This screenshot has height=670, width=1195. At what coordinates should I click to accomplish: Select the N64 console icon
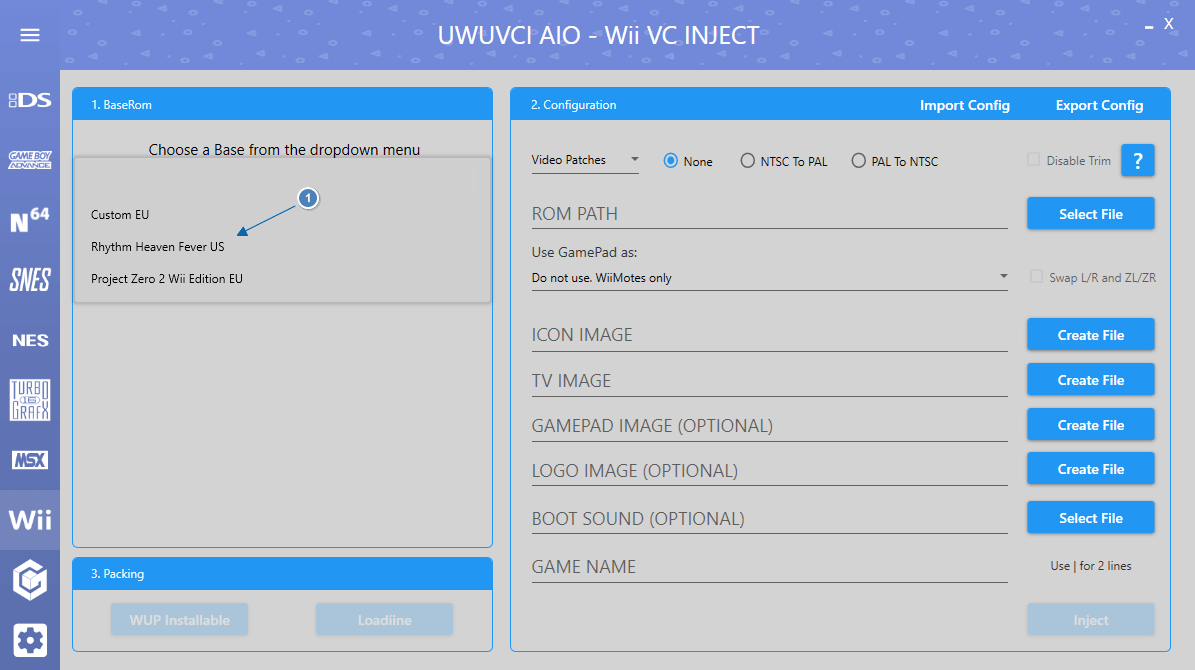(30, 220)
